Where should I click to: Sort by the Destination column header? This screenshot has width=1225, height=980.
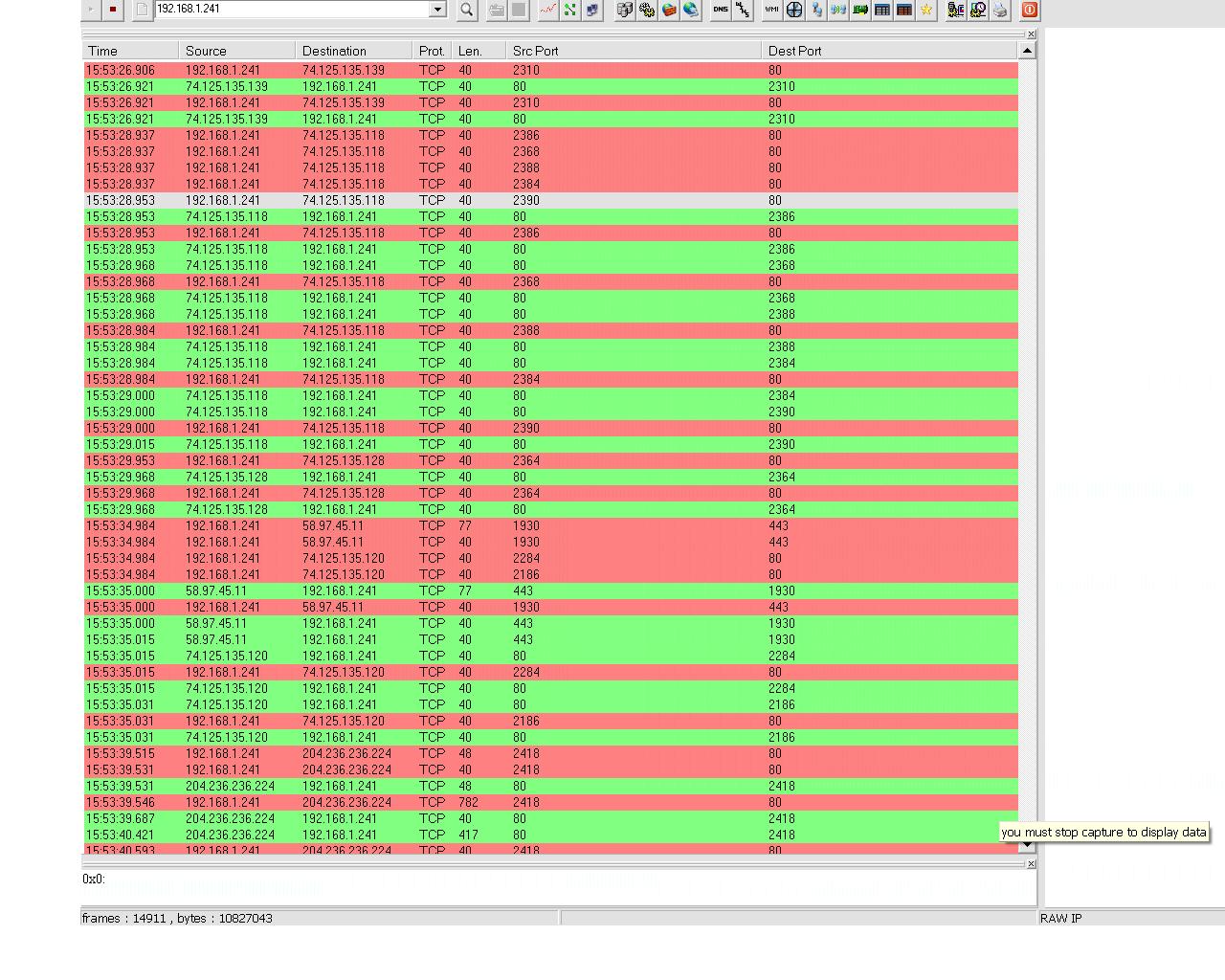click(354, 51)
